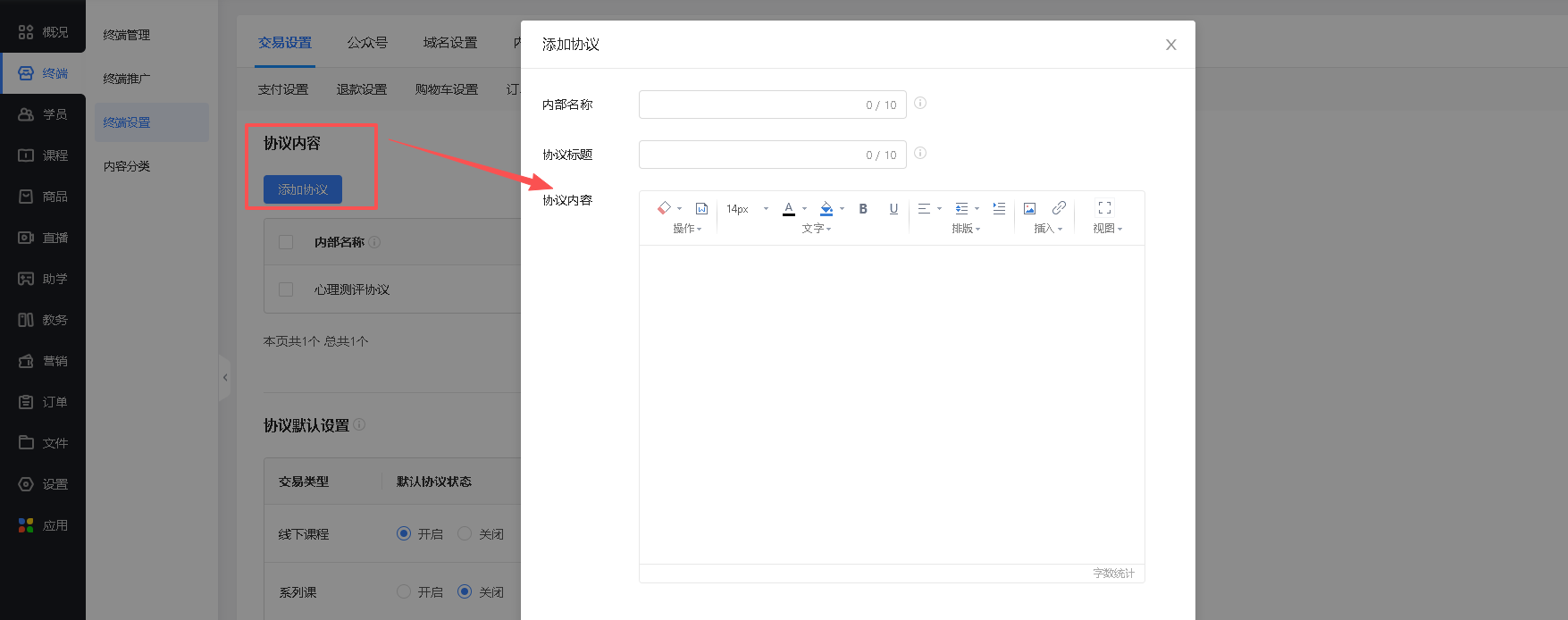The image size is (1568, 620).
Task: Expand the 文字 toolbar group
Action: tap(817, 229)
